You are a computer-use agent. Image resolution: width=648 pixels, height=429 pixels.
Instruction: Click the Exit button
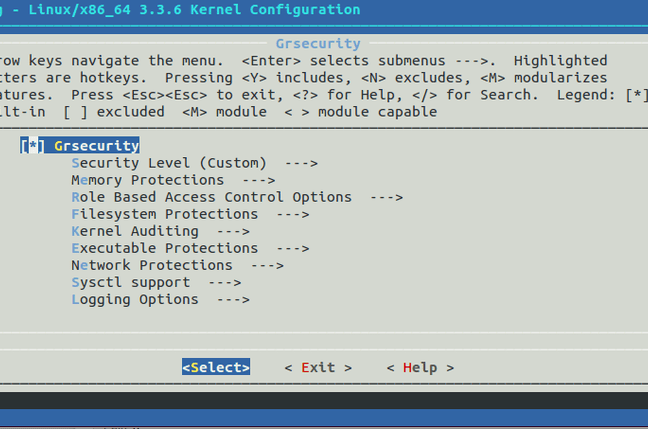318,367
